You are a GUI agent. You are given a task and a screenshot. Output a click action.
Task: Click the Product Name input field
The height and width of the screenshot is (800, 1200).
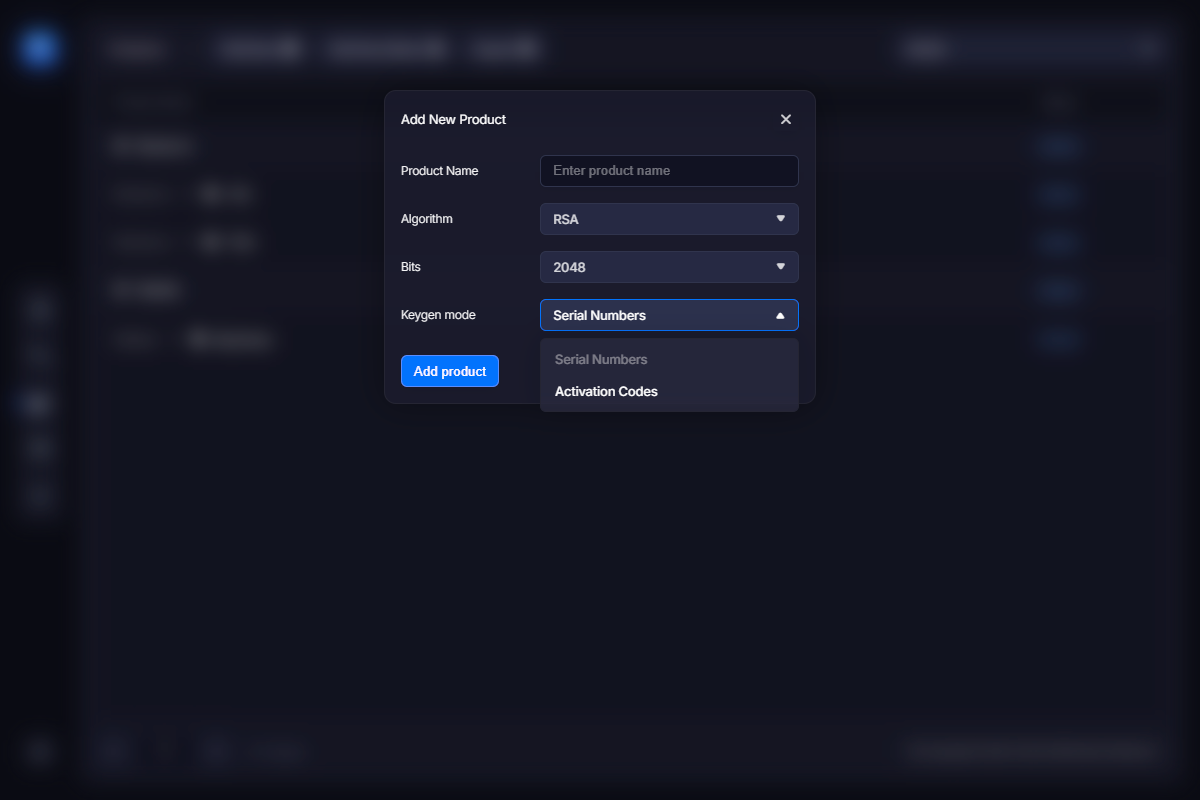pyautogui.click(x=669, y=171)
